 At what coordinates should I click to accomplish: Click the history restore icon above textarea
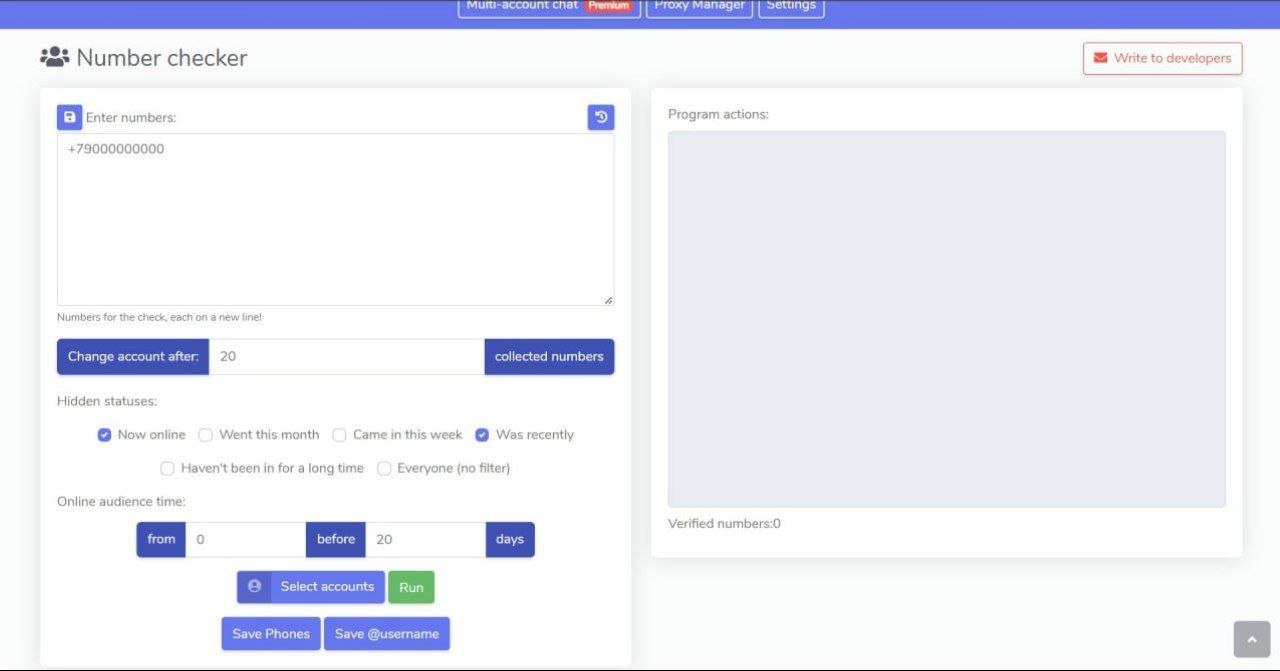(x=601, y=117)
